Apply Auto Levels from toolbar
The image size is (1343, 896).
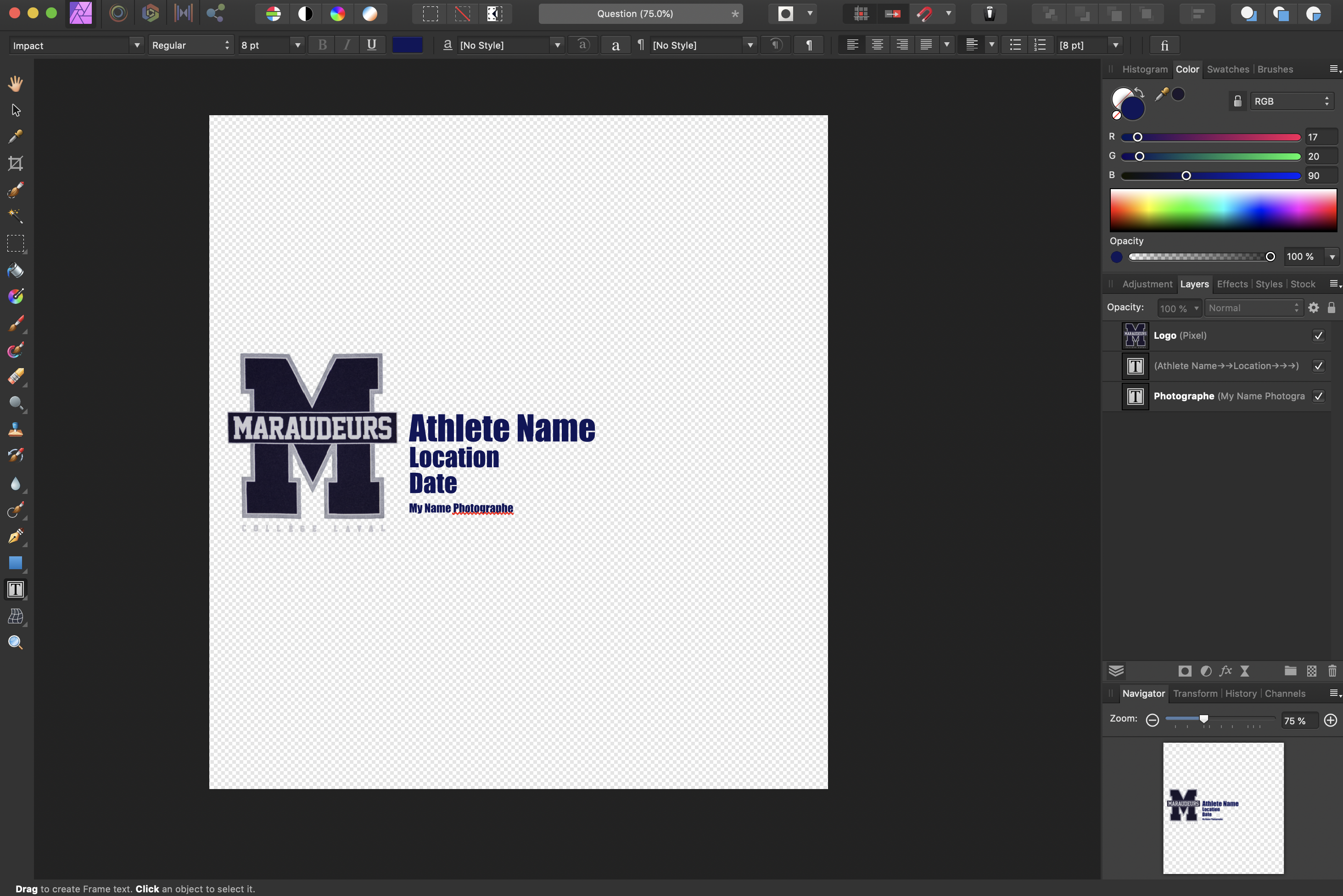click(x=274, y=14)
